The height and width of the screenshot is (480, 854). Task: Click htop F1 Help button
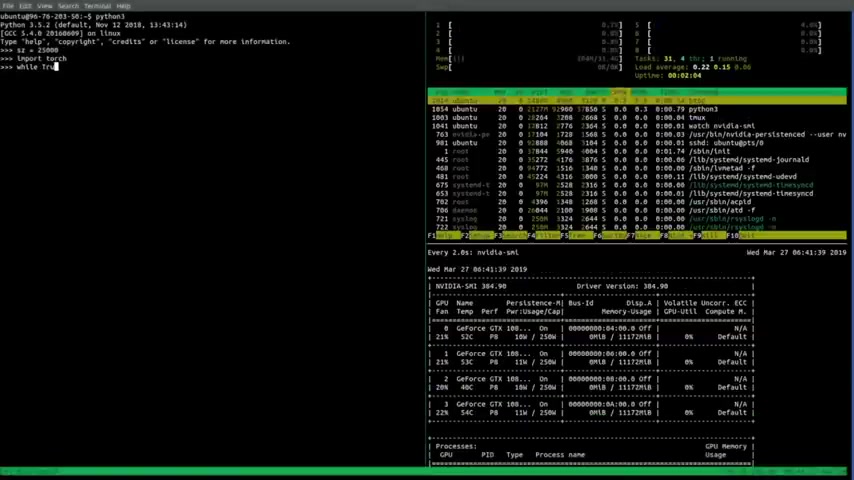click(444, 235)
